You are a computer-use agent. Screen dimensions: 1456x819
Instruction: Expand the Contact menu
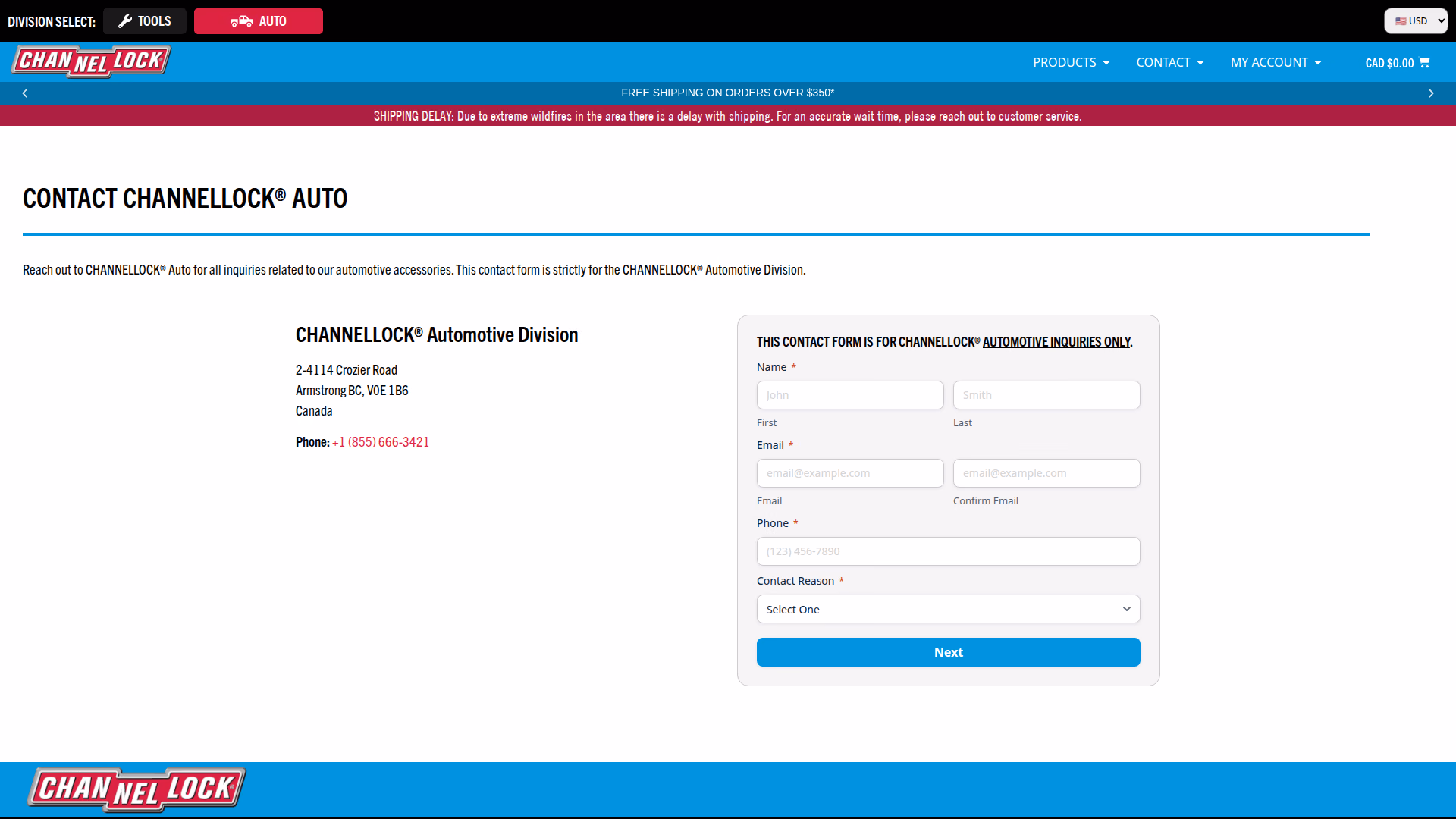(1169, 62)
